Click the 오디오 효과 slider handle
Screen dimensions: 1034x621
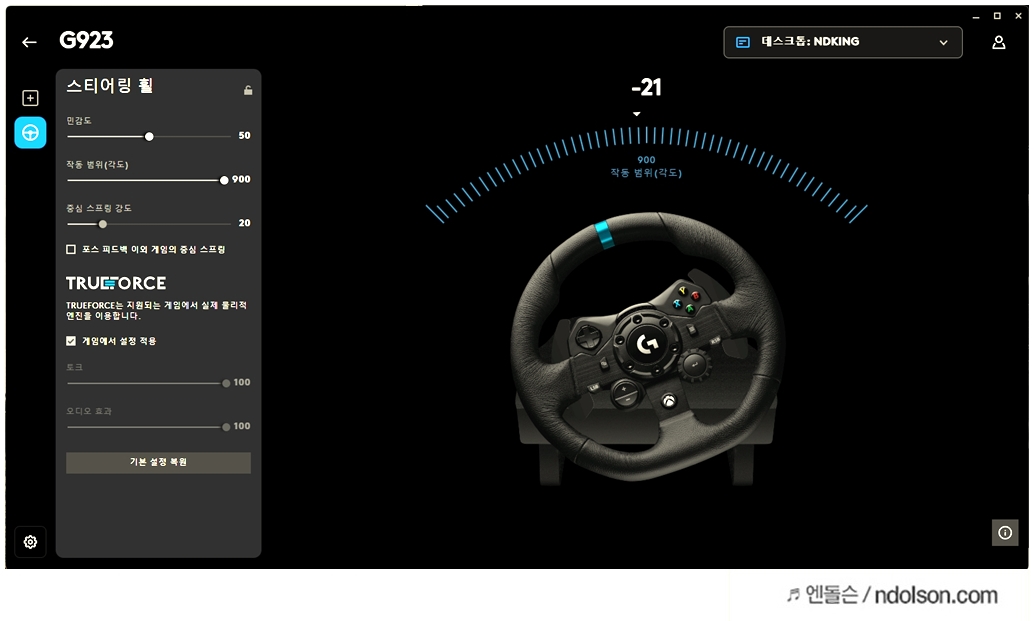pyautogui.click(x=226, y=427)
